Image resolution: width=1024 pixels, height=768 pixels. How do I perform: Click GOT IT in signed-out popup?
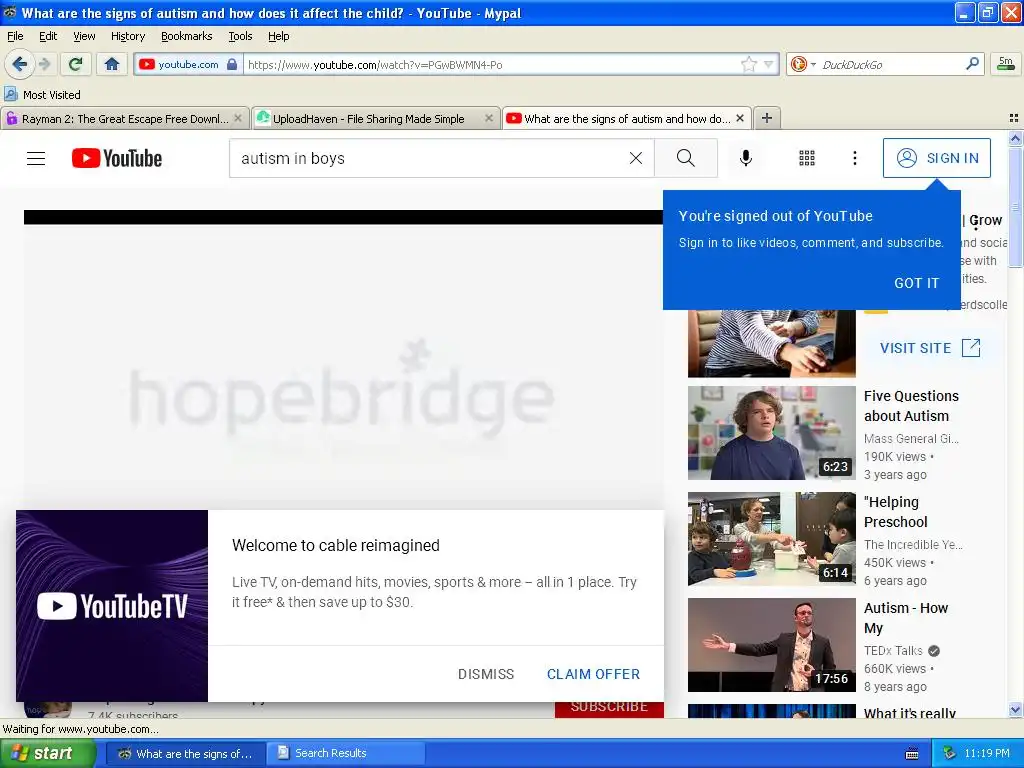pyautogui.click(x=916, y=283)
